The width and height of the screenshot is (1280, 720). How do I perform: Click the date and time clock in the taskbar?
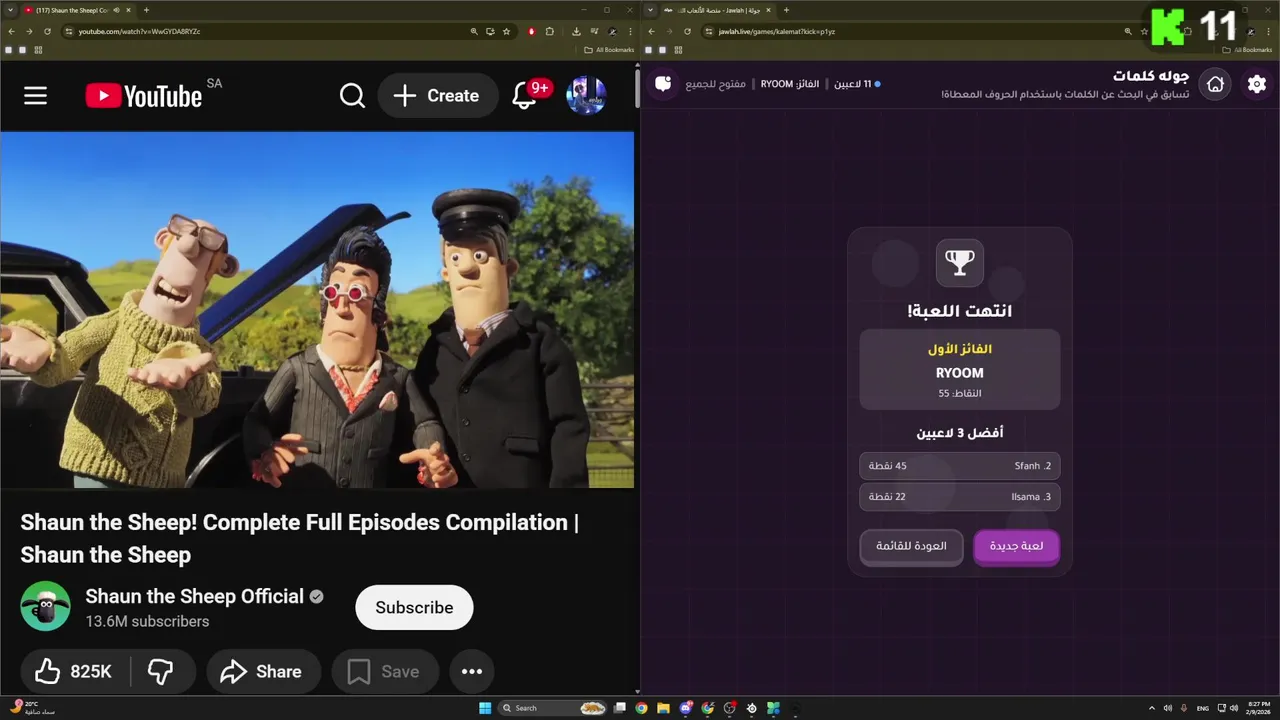[1259, 708]
